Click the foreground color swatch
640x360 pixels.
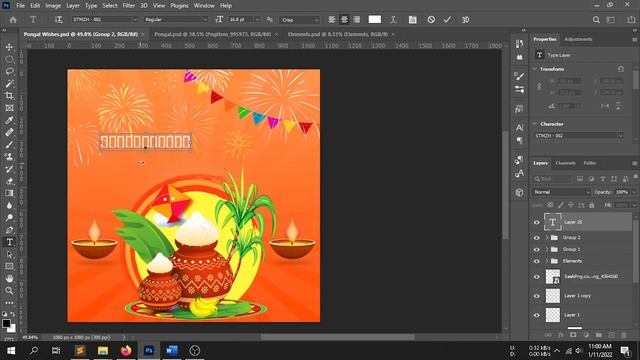[6, 323]
